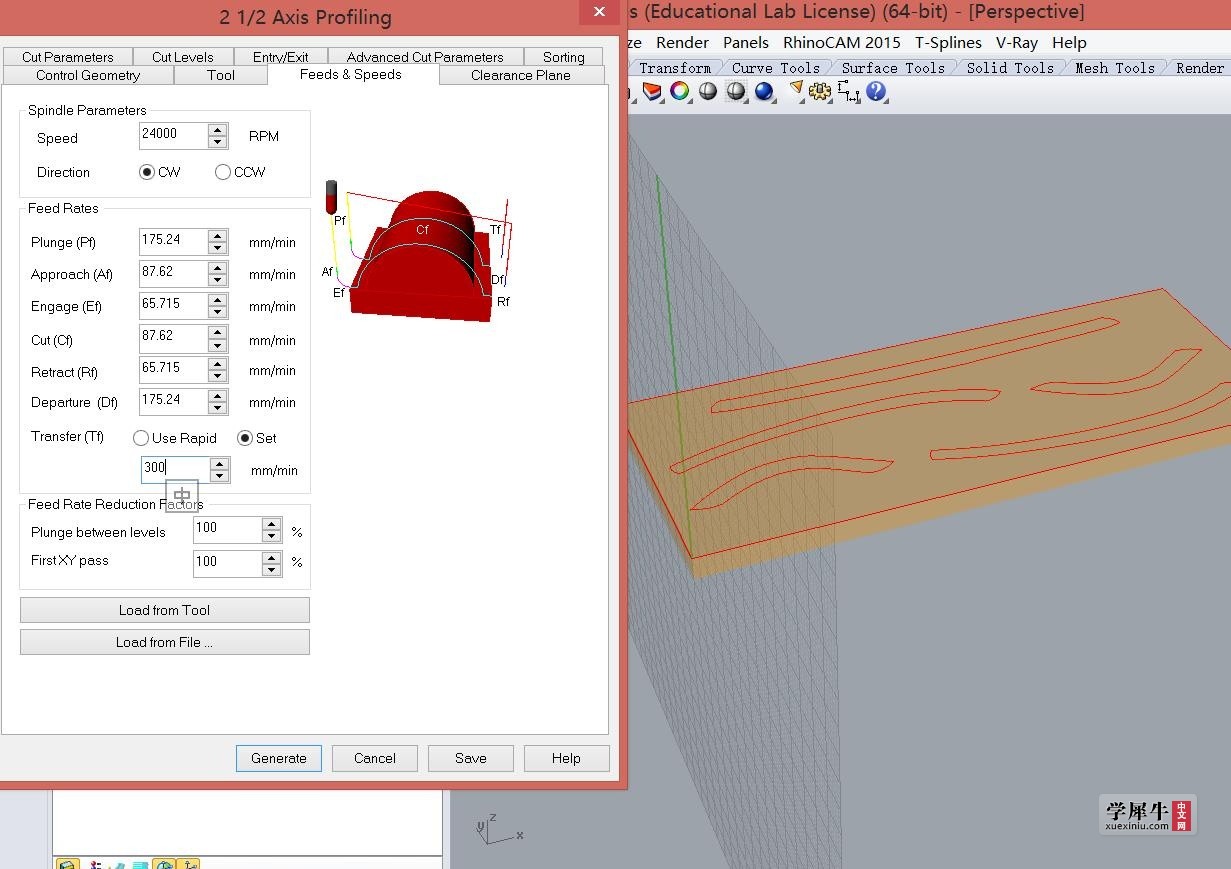
Task: Select CW spindle direction
Action: click(x=147, y=172)
